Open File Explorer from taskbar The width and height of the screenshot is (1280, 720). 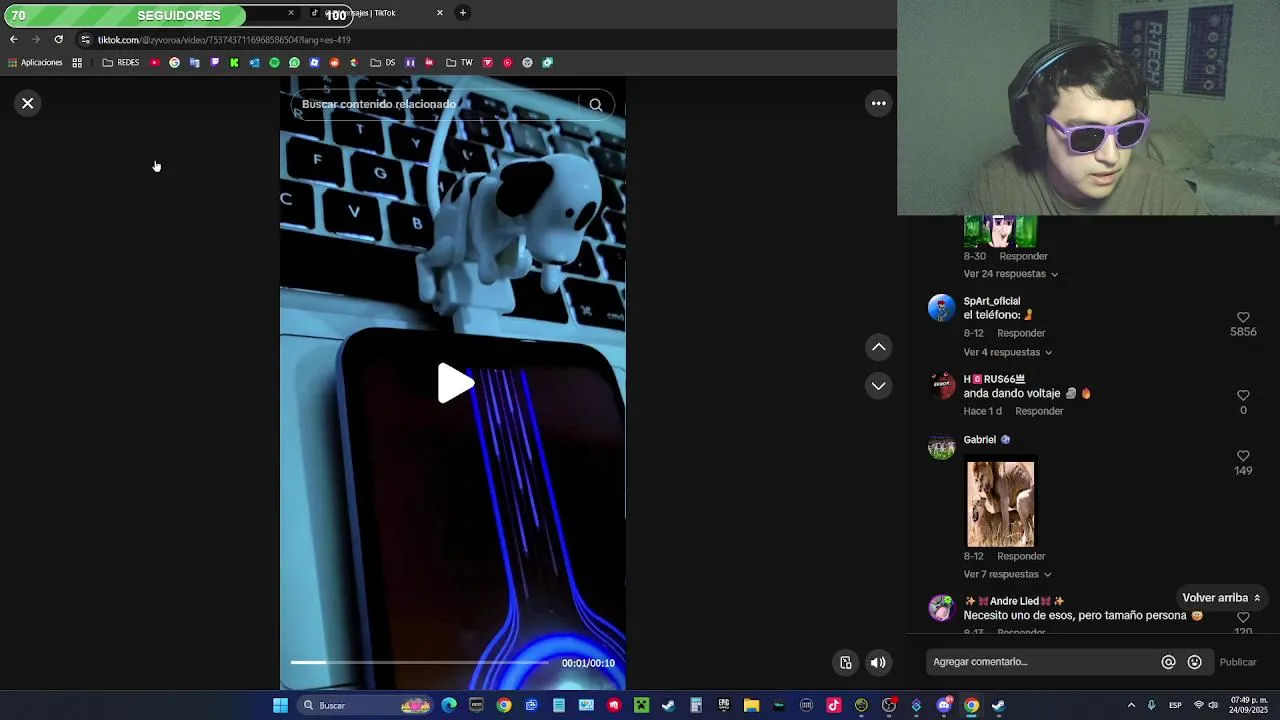(751, 705)
